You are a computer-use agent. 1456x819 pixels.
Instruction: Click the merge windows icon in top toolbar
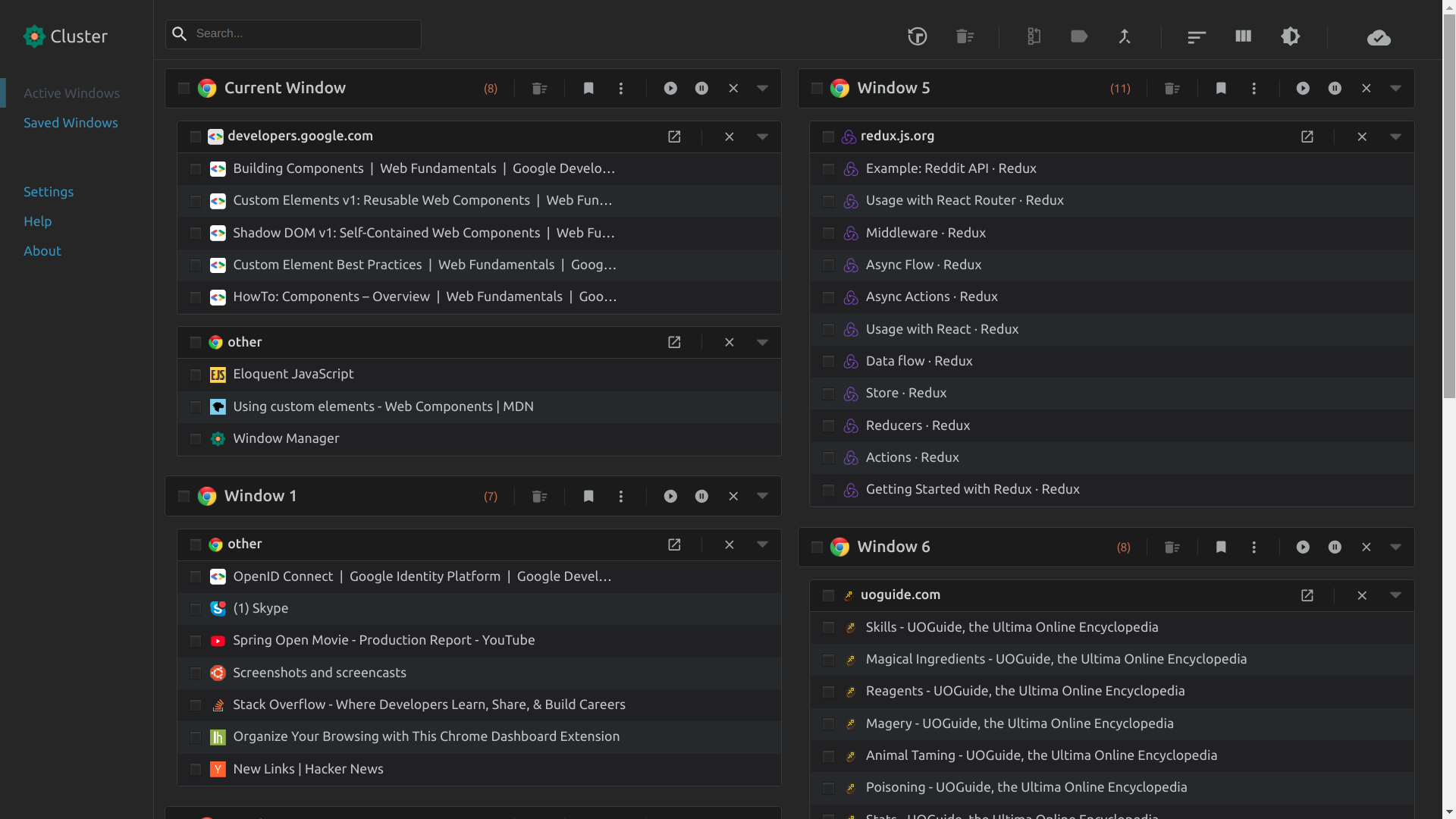1125,36
